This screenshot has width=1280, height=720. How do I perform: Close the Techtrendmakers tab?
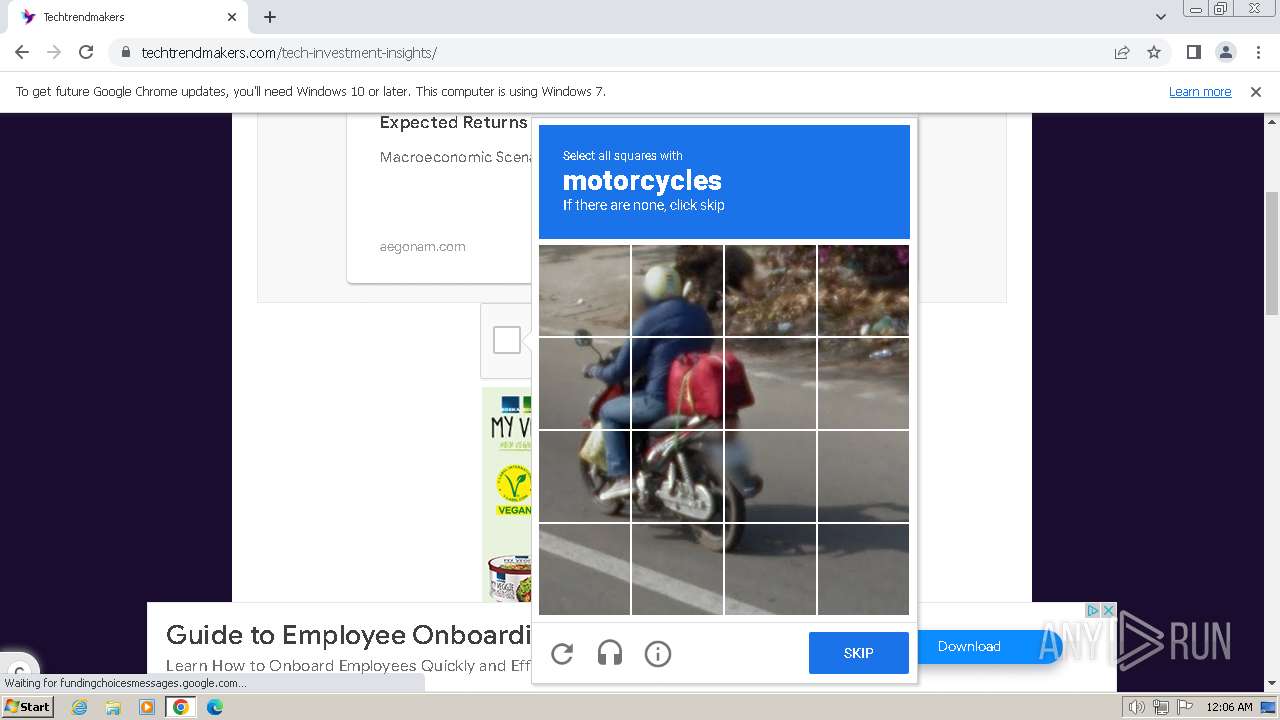click(x=232, y=17)
